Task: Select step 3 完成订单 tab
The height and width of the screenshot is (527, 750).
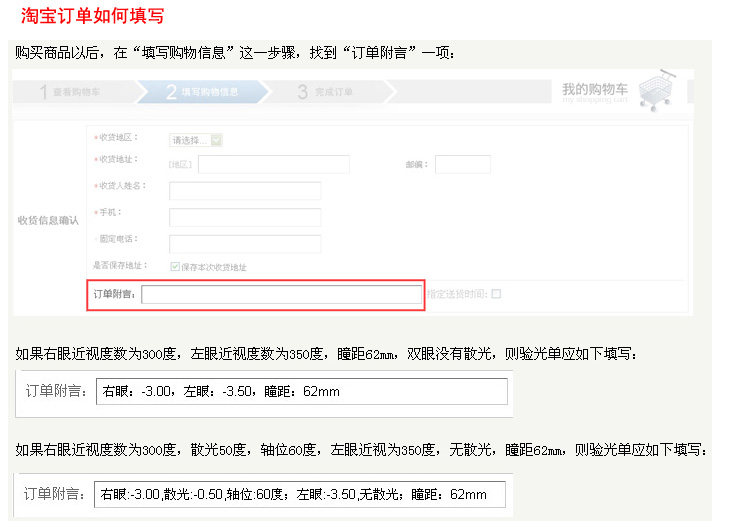Action: [330, 91]
